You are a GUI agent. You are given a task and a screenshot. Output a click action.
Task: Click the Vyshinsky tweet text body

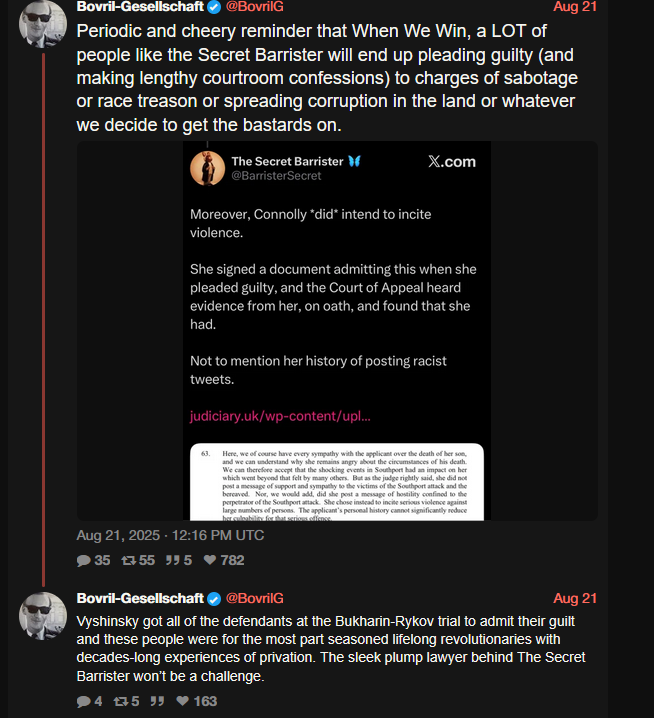click(331, 648)
